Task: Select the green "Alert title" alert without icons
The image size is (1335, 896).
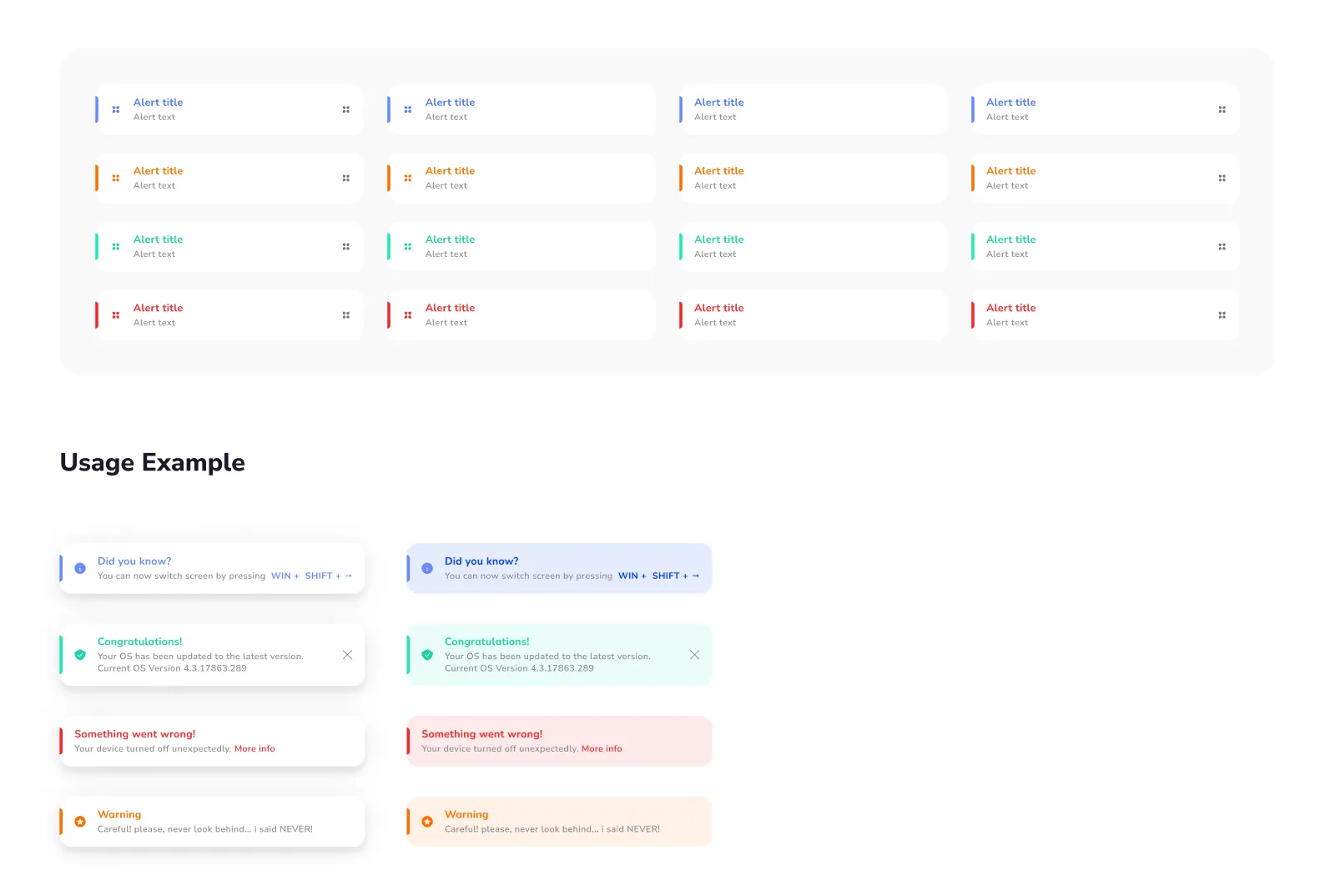Action: click(813, 247)
